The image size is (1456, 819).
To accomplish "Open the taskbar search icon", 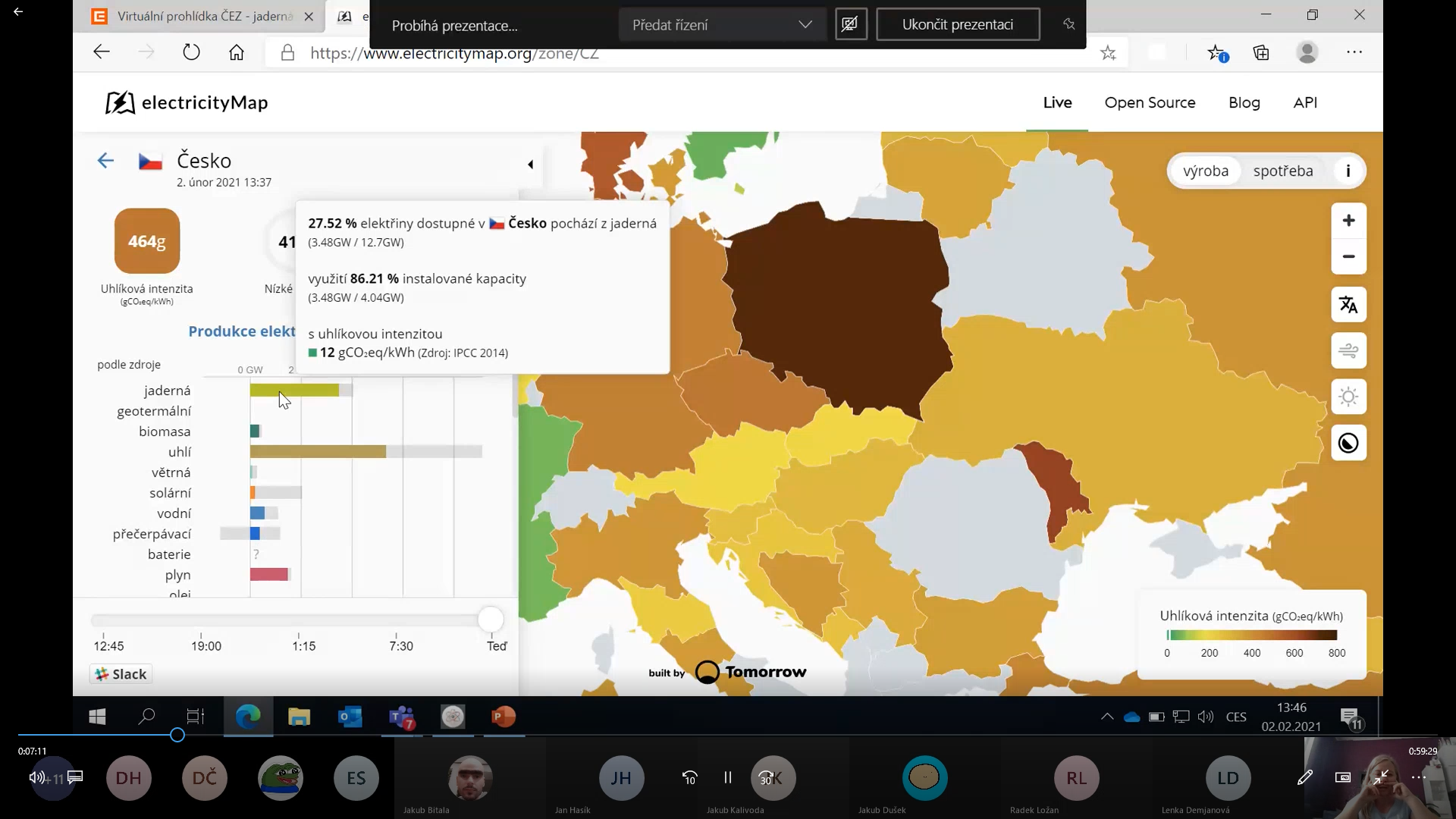I will coord(146,716).
